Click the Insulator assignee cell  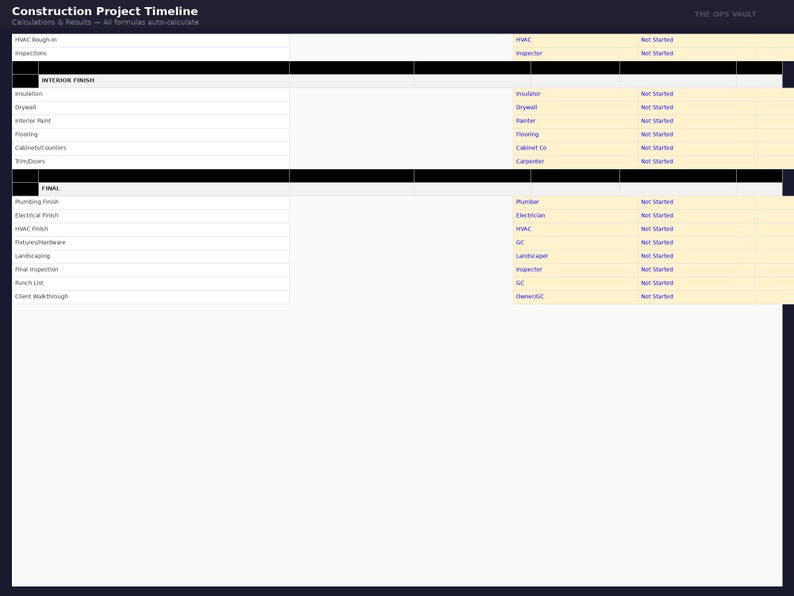click(575, 94)
